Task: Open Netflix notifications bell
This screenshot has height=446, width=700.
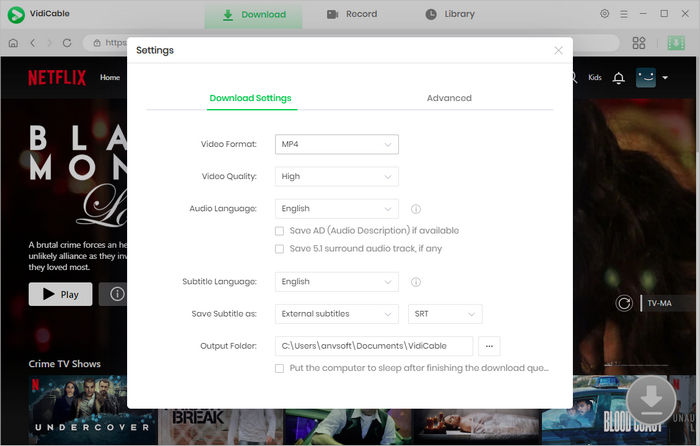Action: [618, 78]
